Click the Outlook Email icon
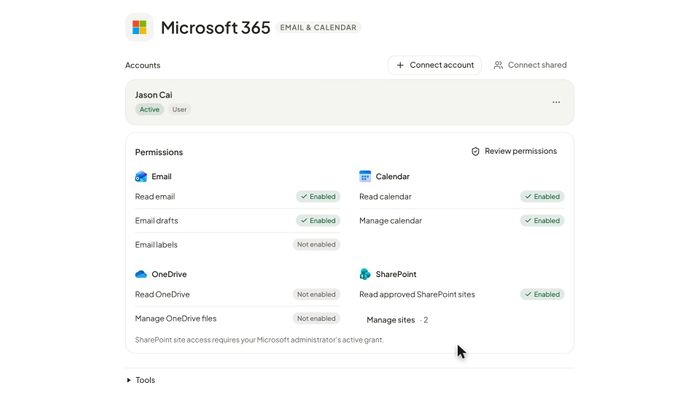This screenshot has height=394, width=700. click(x=141, y=176)
